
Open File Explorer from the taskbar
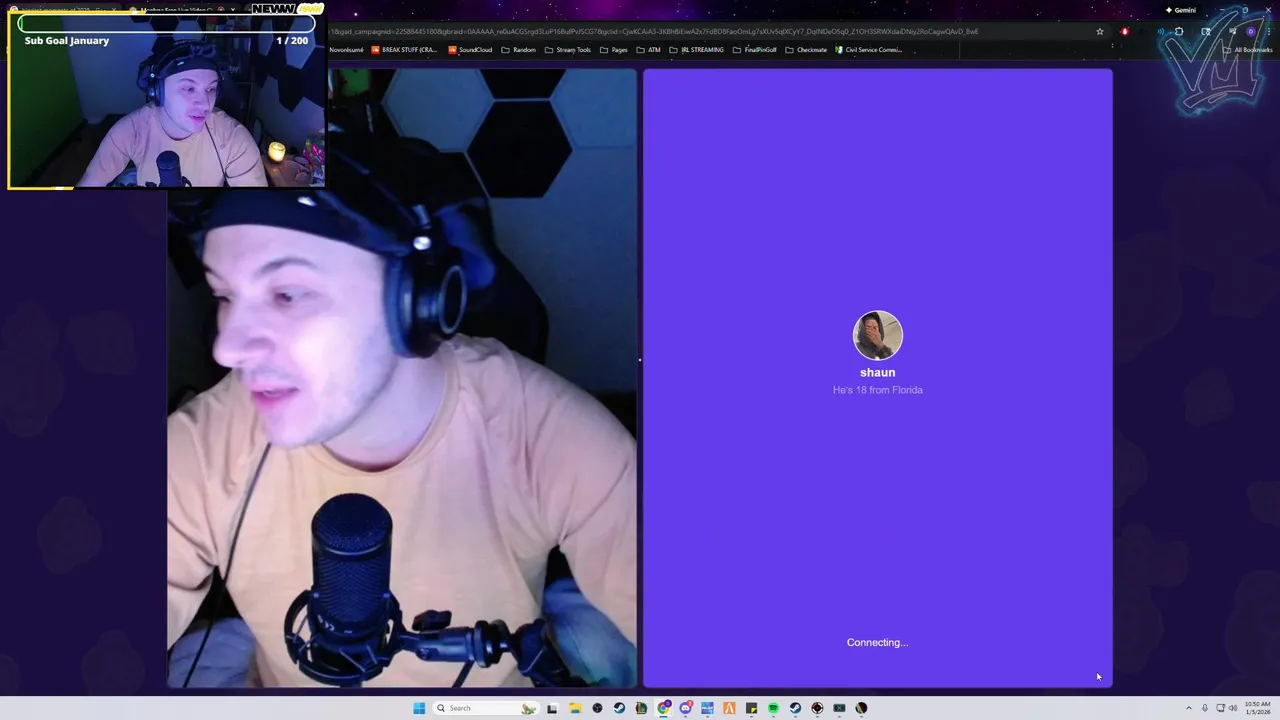(575, 708)
